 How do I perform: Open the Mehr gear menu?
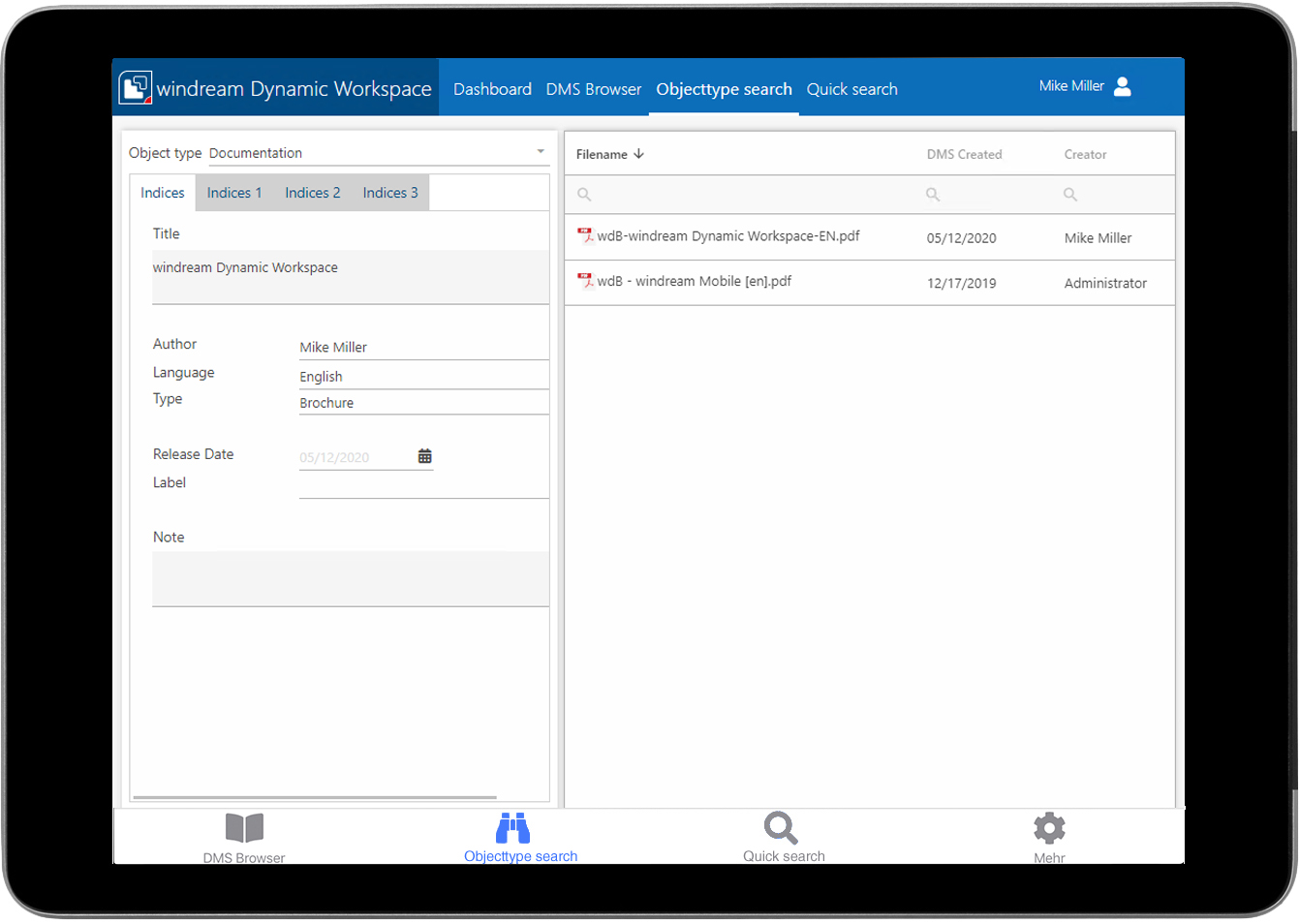click(x=1049, y=838)
